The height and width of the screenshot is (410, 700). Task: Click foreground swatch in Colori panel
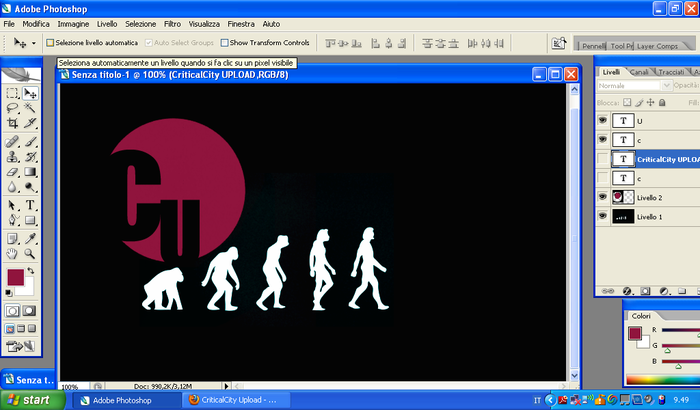[x=635, y=333]
